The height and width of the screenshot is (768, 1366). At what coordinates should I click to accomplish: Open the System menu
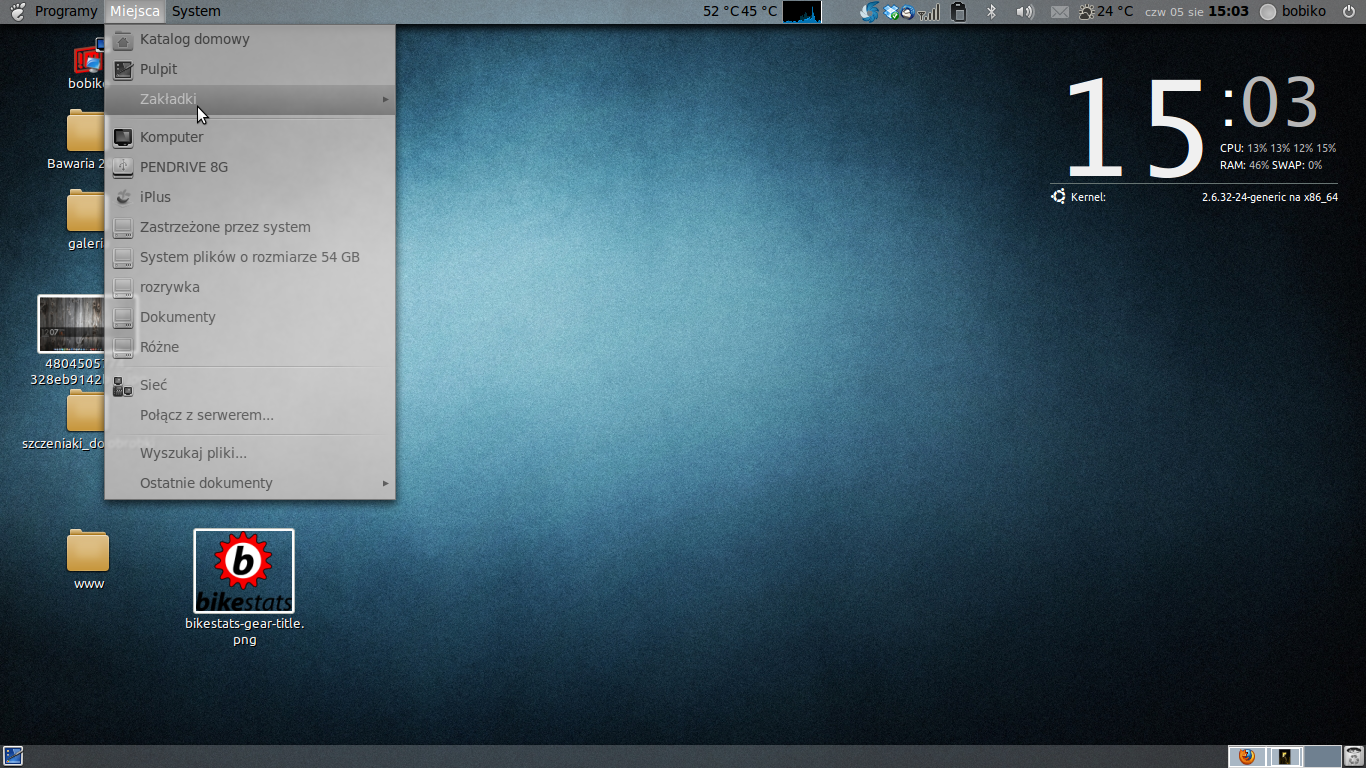[196, 11]
